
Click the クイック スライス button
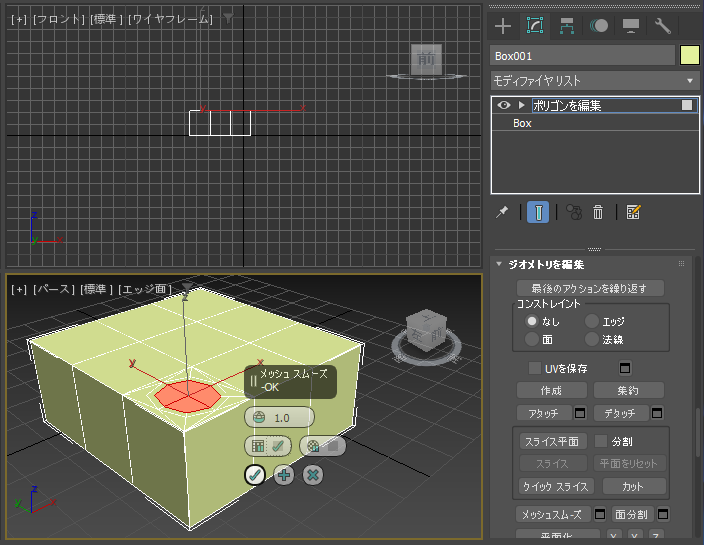pyautogui.click(x=556, y=486)
